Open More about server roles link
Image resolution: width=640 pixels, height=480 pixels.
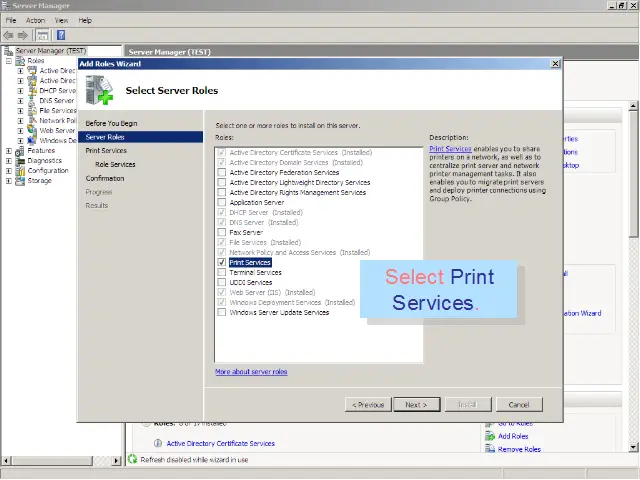[x=251, y=372]
